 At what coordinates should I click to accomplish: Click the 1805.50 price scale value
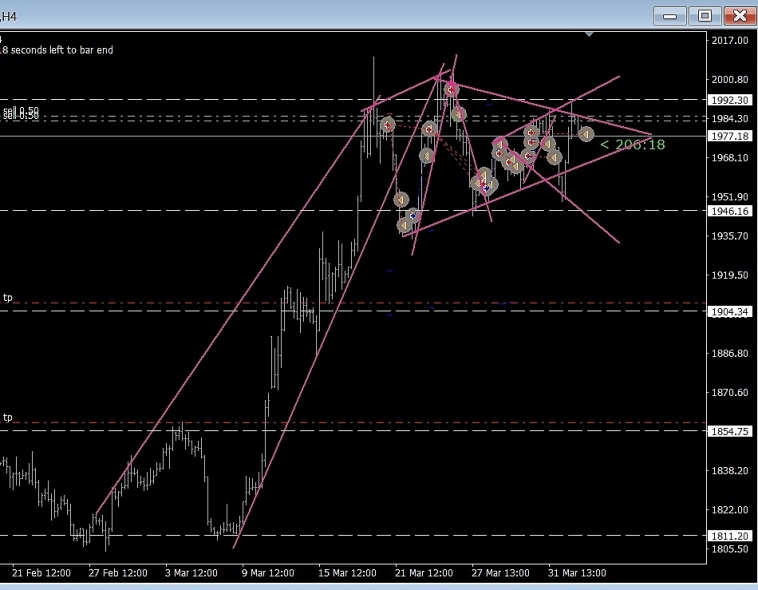pyautogui.click(x=730, y=549)
